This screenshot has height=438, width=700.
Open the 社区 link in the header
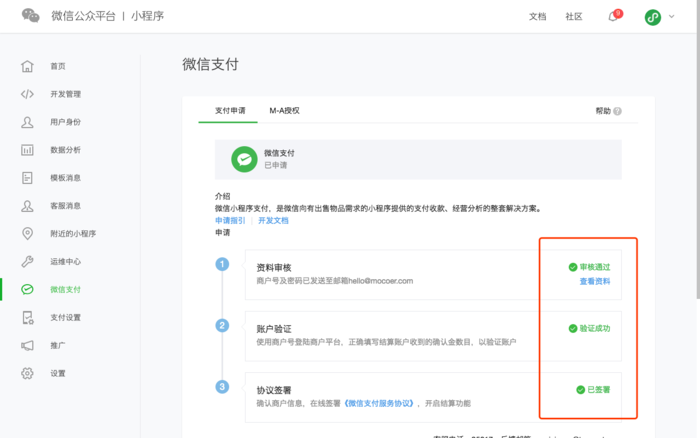tap(574, 17)
